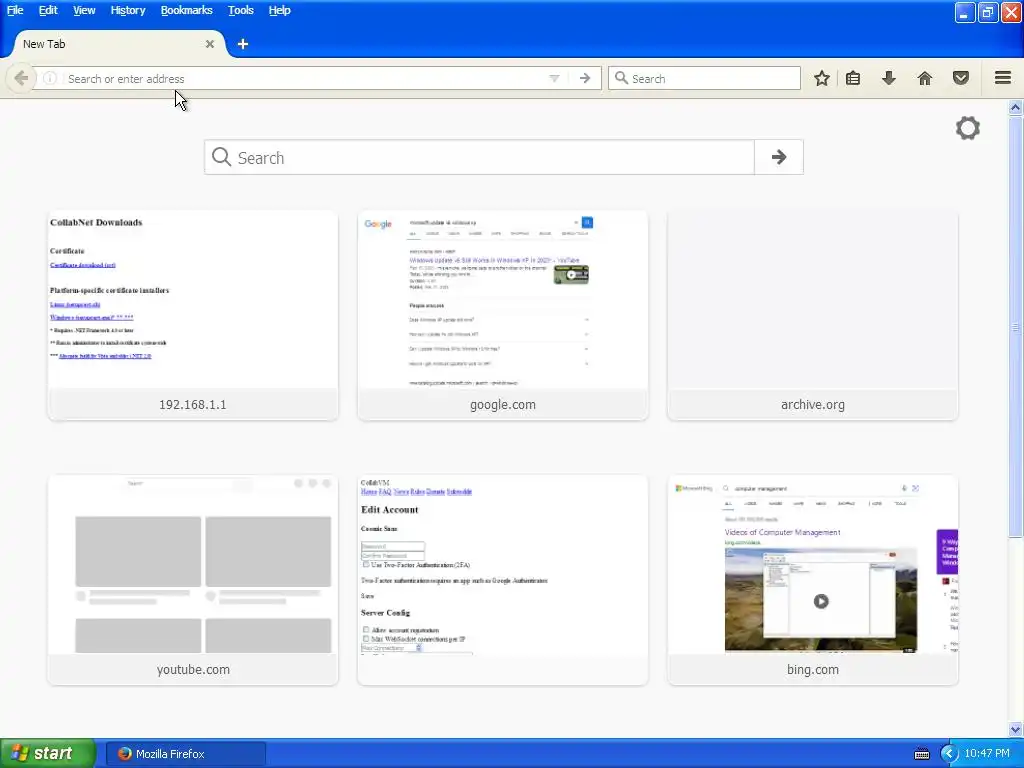
Task: Expand hidden tray icons arrow
Action: 948,754
